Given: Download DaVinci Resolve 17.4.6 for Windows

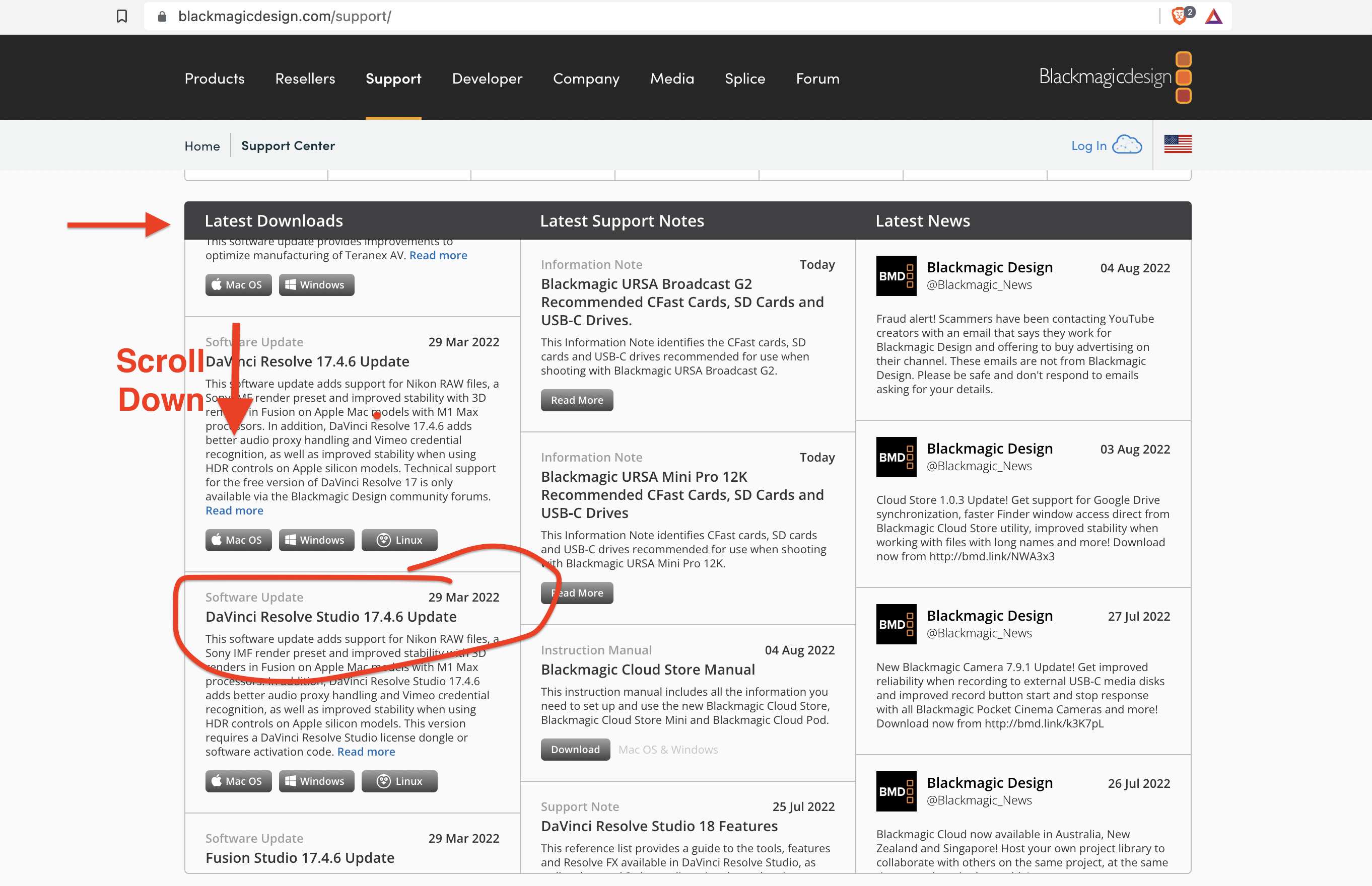Looking at the screenshot, I should click(x=316, y=540).
